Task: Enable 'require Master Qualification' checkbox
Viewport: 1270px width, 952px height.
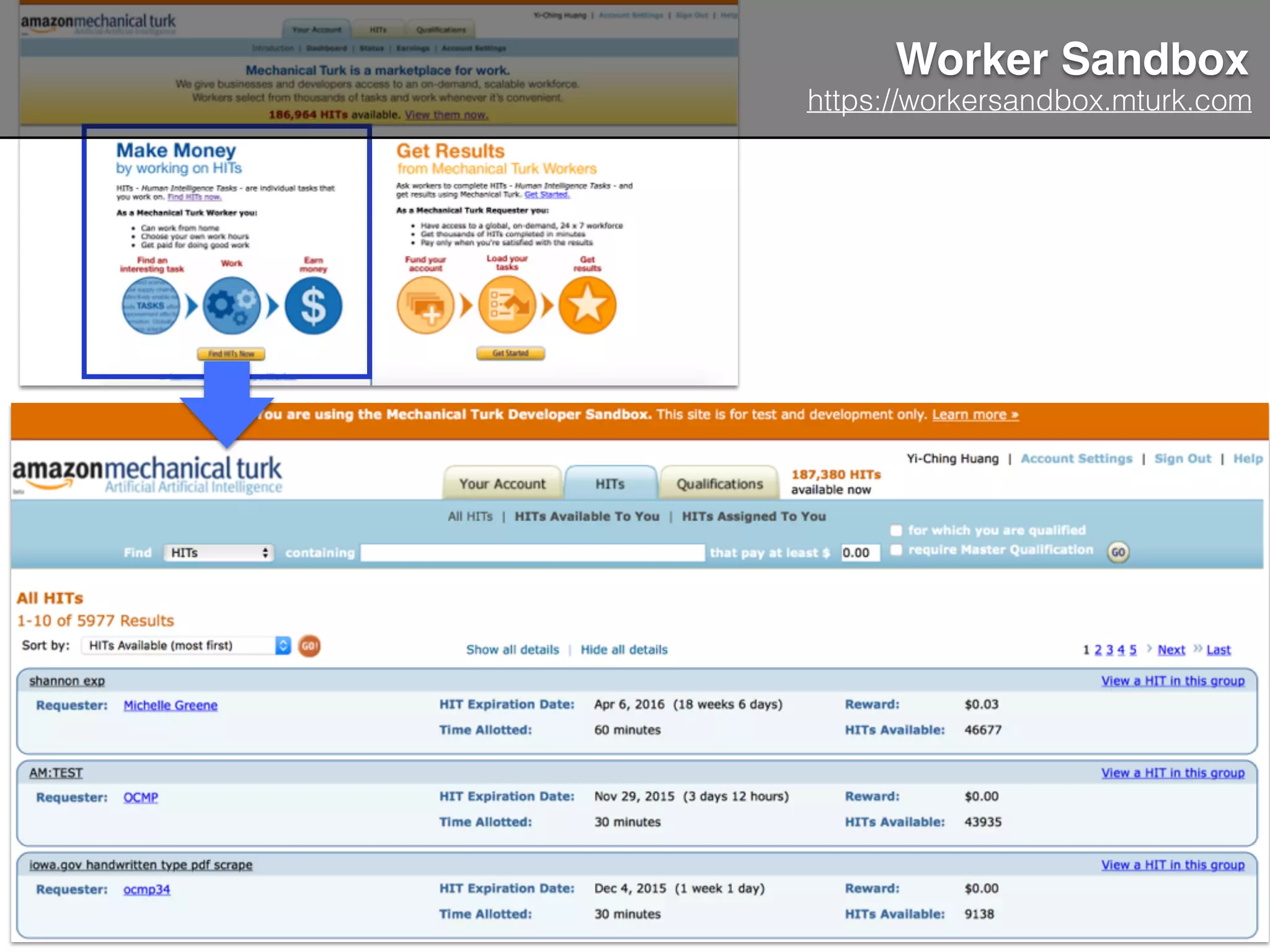Action: 896,550
